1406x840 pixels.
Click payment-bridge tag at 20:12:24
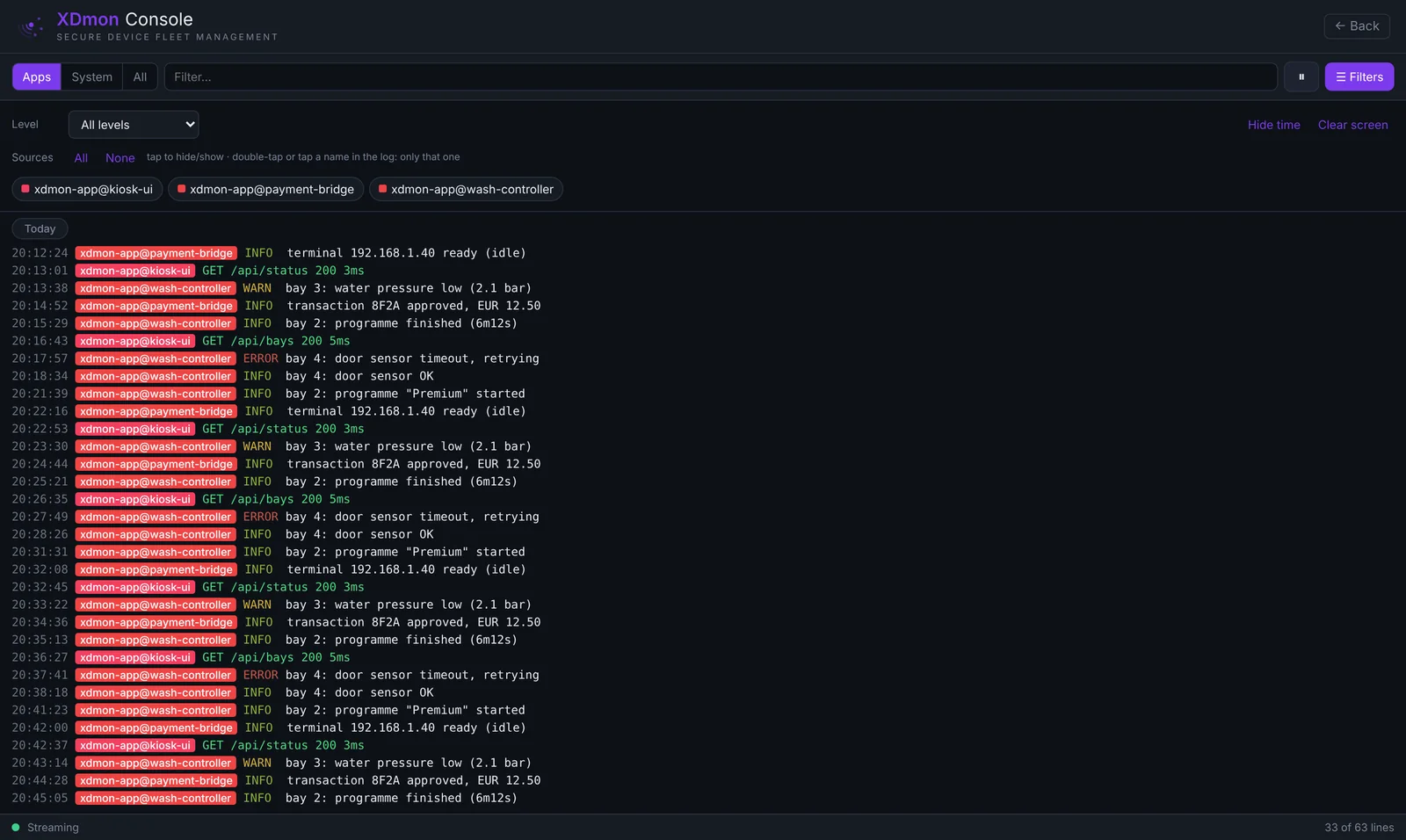tap(156, 253)
